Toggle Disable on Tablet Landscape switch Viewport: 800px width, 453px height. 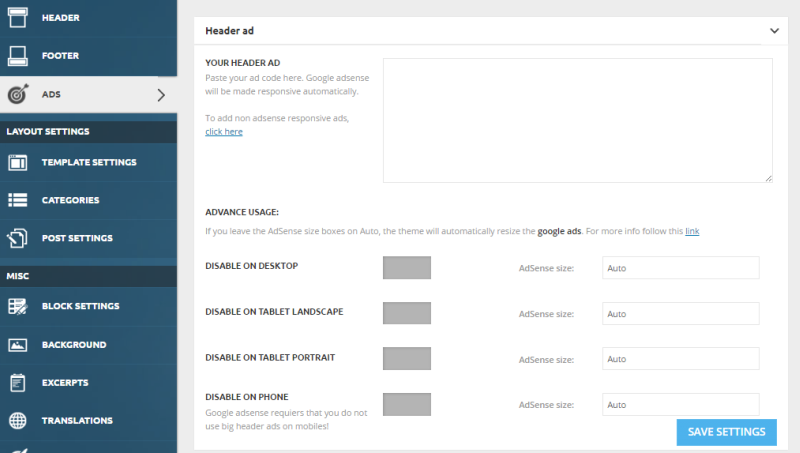407,313
